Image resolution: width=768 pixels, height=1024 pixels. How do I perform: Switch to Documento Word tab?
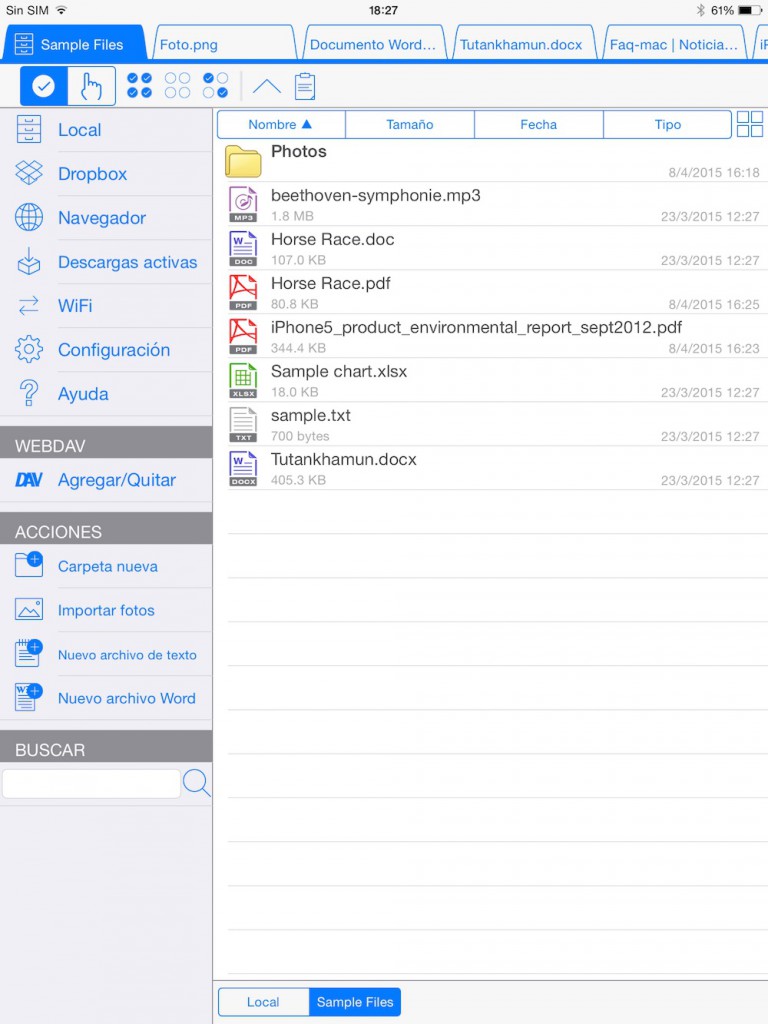[x=374, y=44]
